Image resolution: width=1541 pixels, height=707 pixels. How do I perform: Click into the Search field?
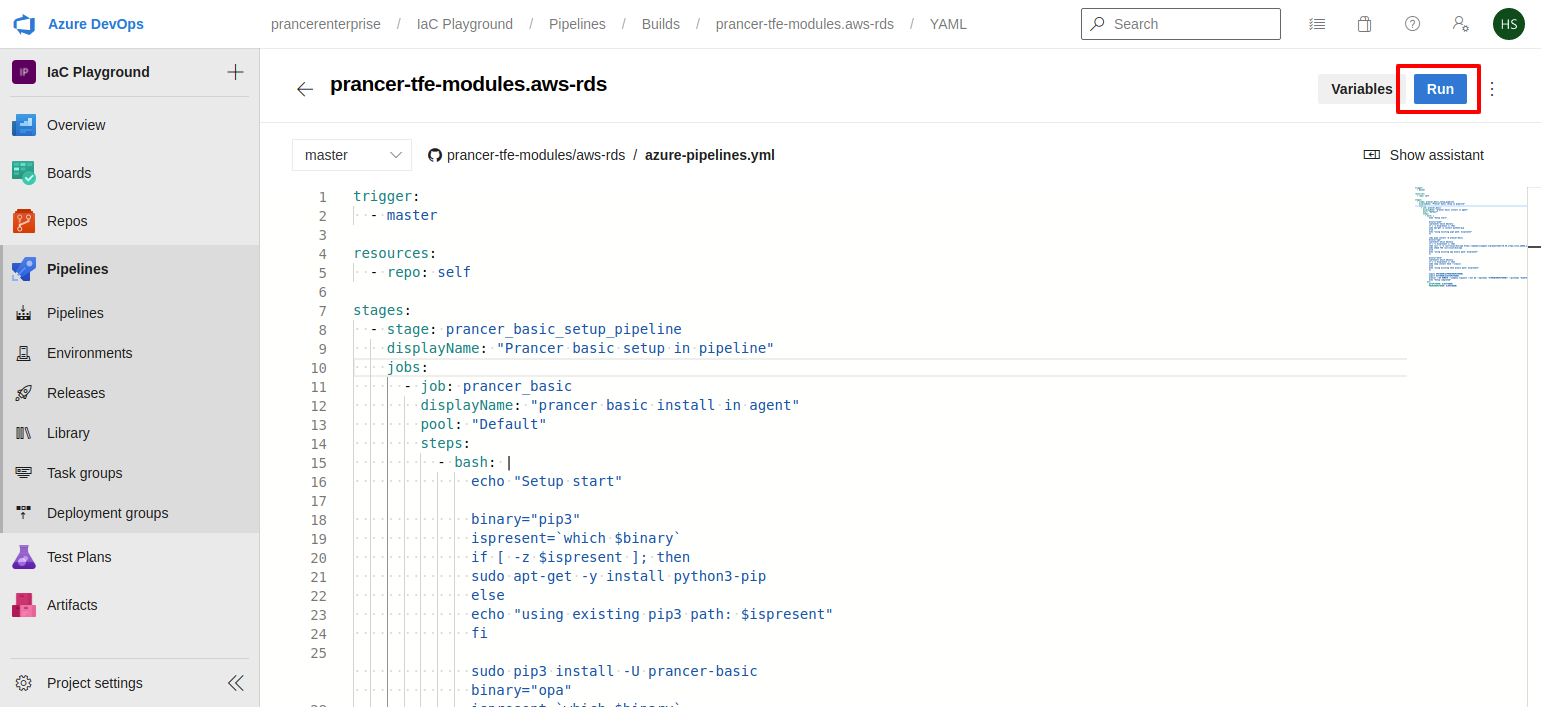(x=1180, y=24)
